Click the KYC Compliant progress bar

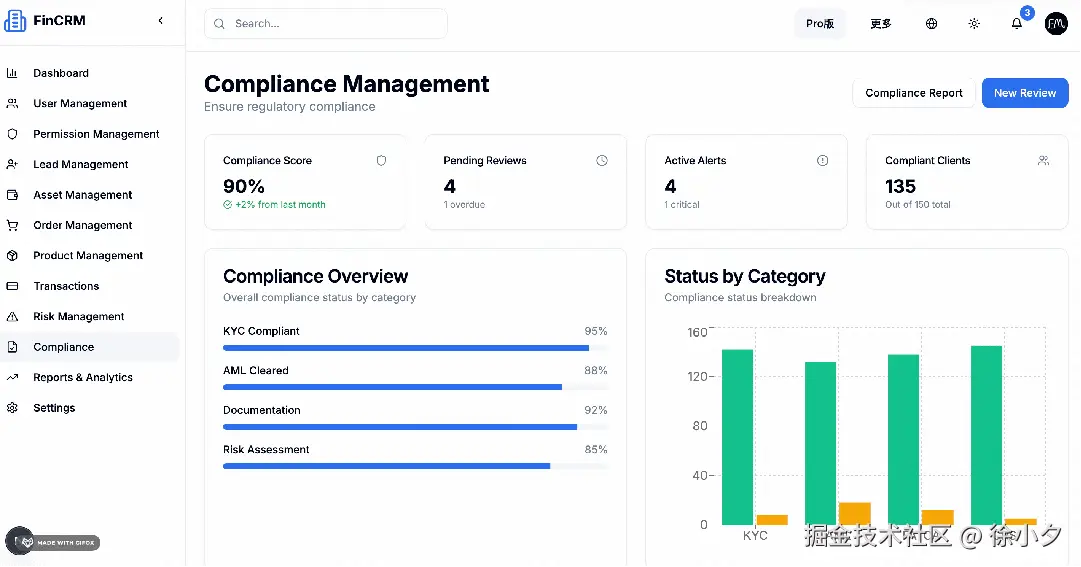(415, 348)
